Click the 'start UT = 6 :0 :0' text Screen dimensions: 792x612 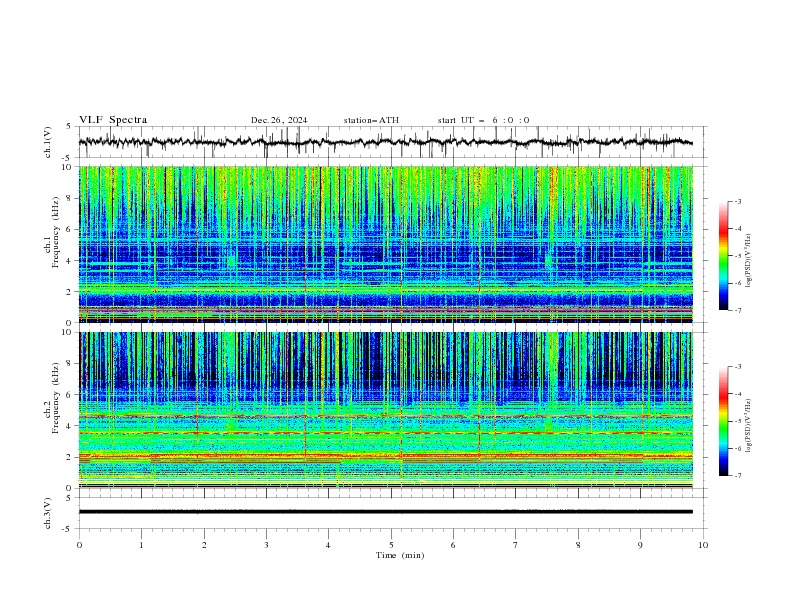click(483, 120)
